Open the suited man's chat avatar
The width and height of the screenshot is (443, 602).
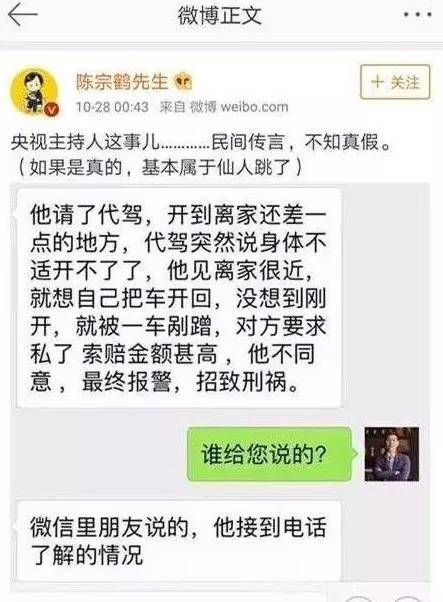(392, 454)
